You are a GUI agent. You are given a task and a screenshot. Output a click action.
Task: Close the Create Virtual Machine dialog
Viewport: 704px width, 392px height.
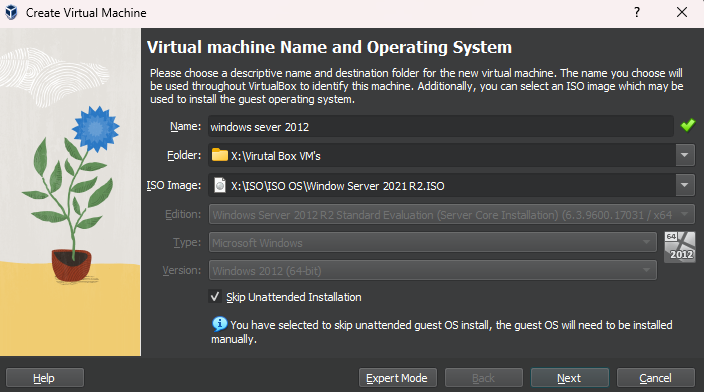682,13
